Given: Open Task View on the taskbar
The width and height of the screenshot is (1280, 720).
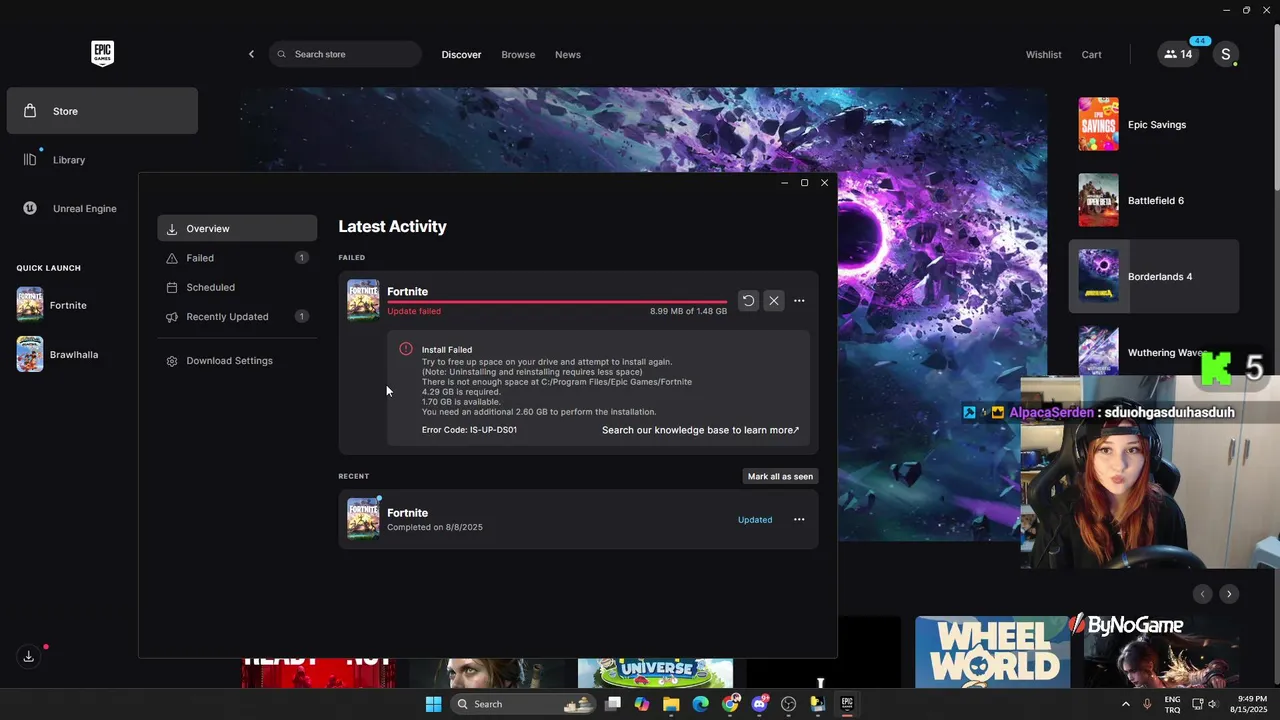Looking at the screenshot, I should pyautogui.click(x=613, y=704).
